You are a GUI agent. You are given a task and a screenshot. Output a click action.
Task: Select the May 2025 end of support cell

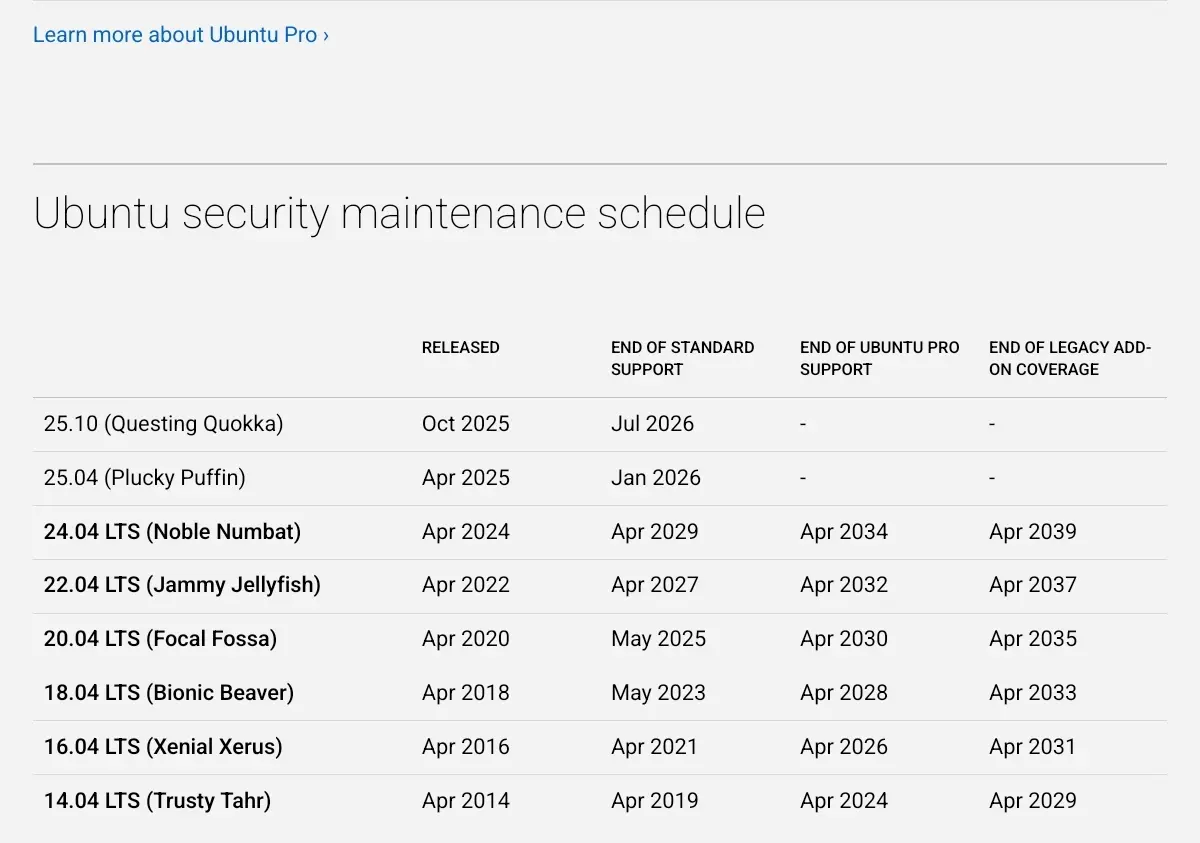(658, 639)
